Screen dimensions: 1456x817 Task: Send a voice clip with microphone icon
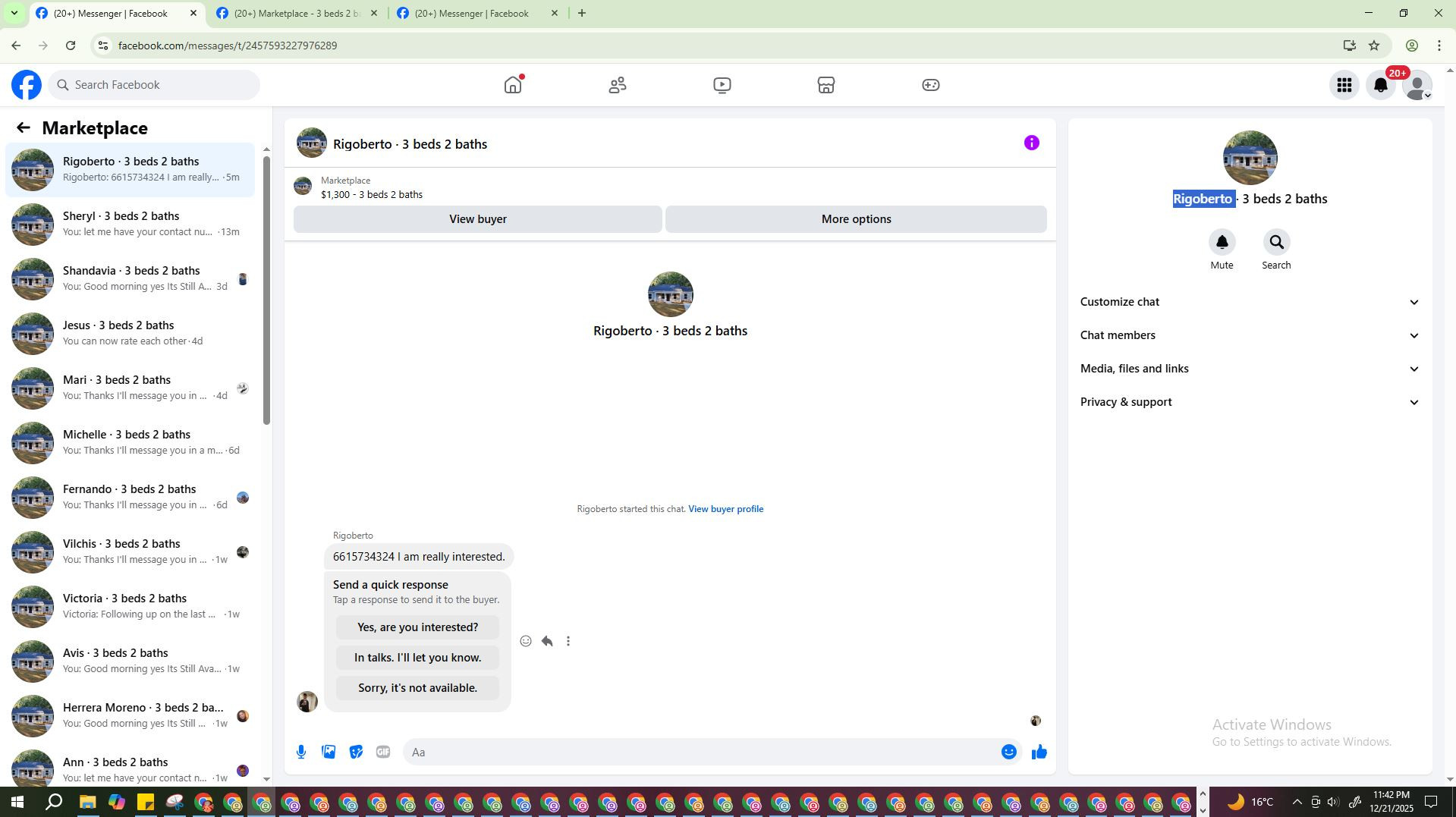301,752
